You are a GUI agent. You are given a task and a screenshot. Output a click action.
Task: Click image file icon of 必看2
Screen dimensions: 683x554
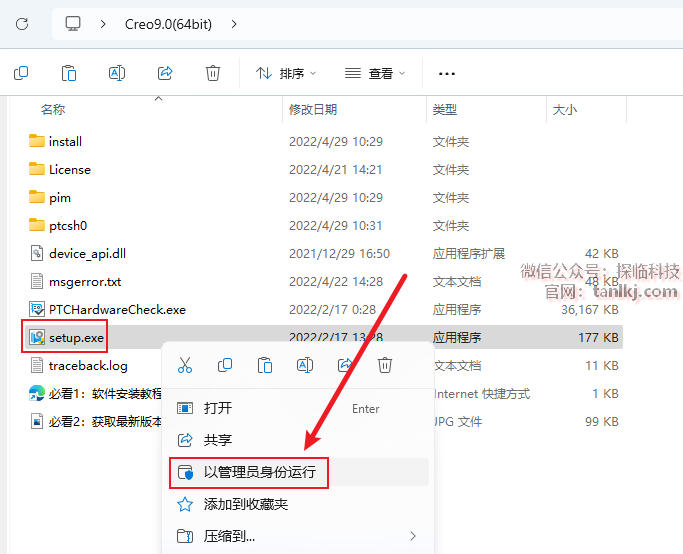pyautogui.click(x=37, y=422)
